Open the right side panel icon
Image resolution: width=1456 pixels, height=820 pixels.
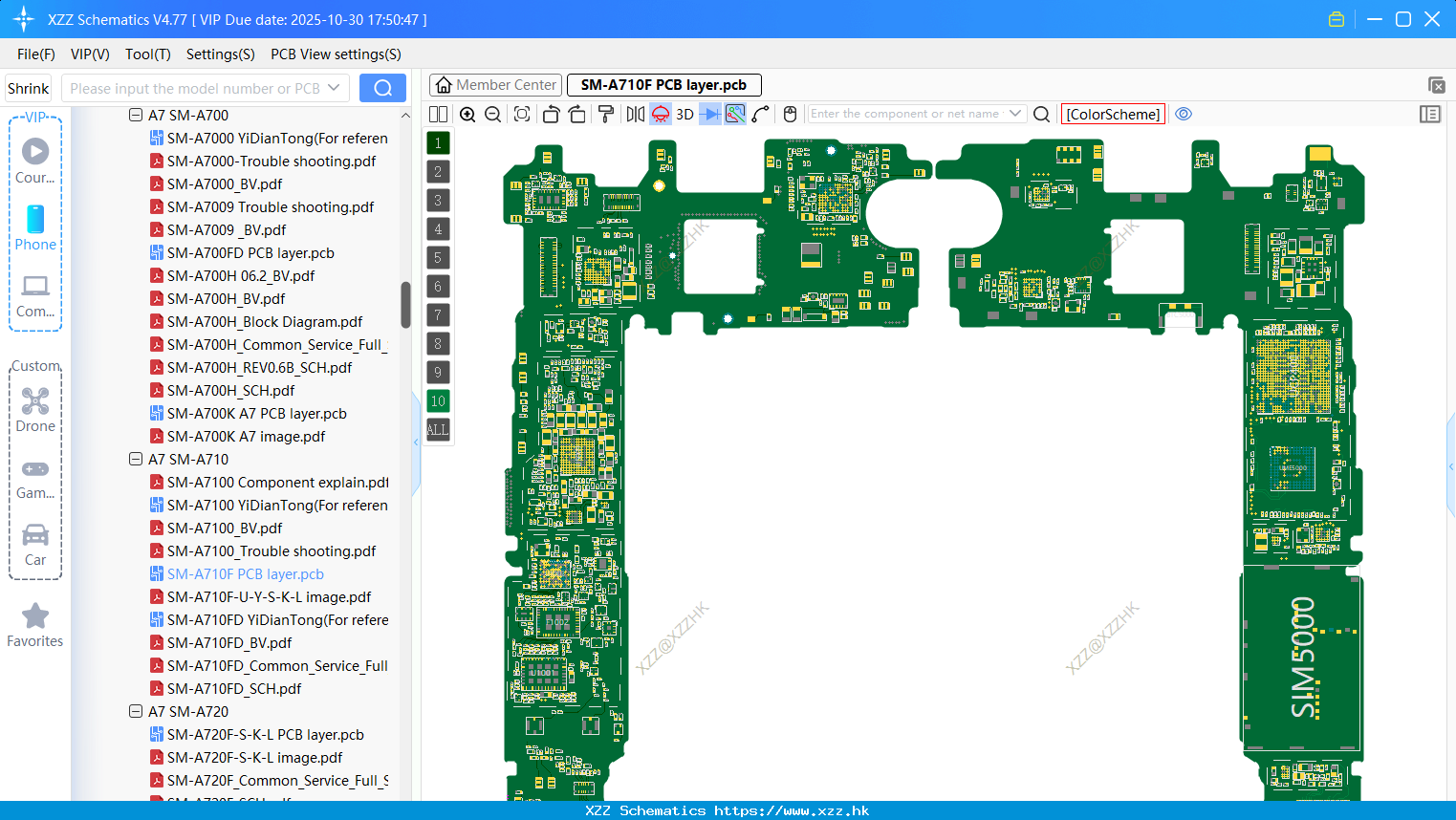1430,114
